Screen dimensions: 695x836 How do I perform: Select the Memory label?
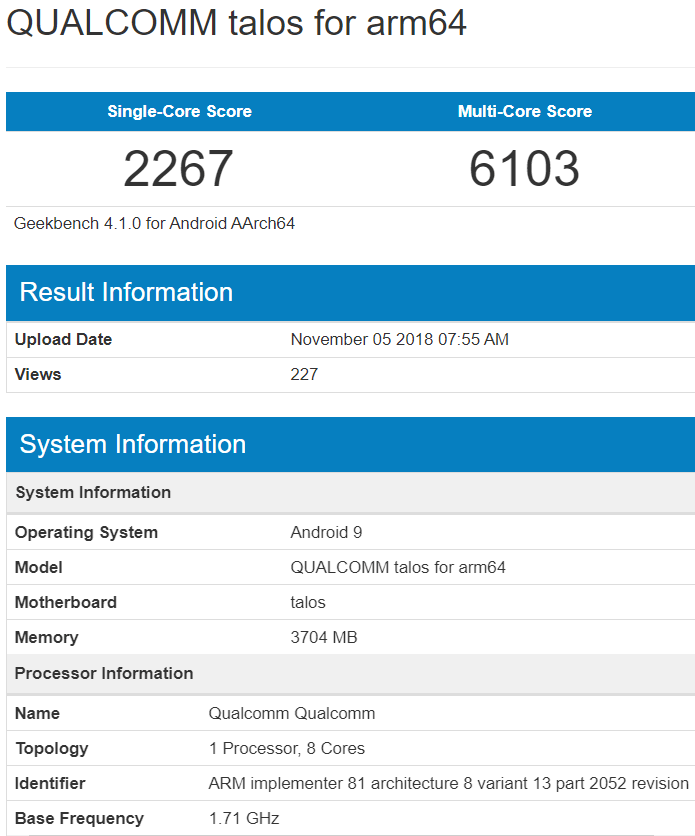pos(46,637)
